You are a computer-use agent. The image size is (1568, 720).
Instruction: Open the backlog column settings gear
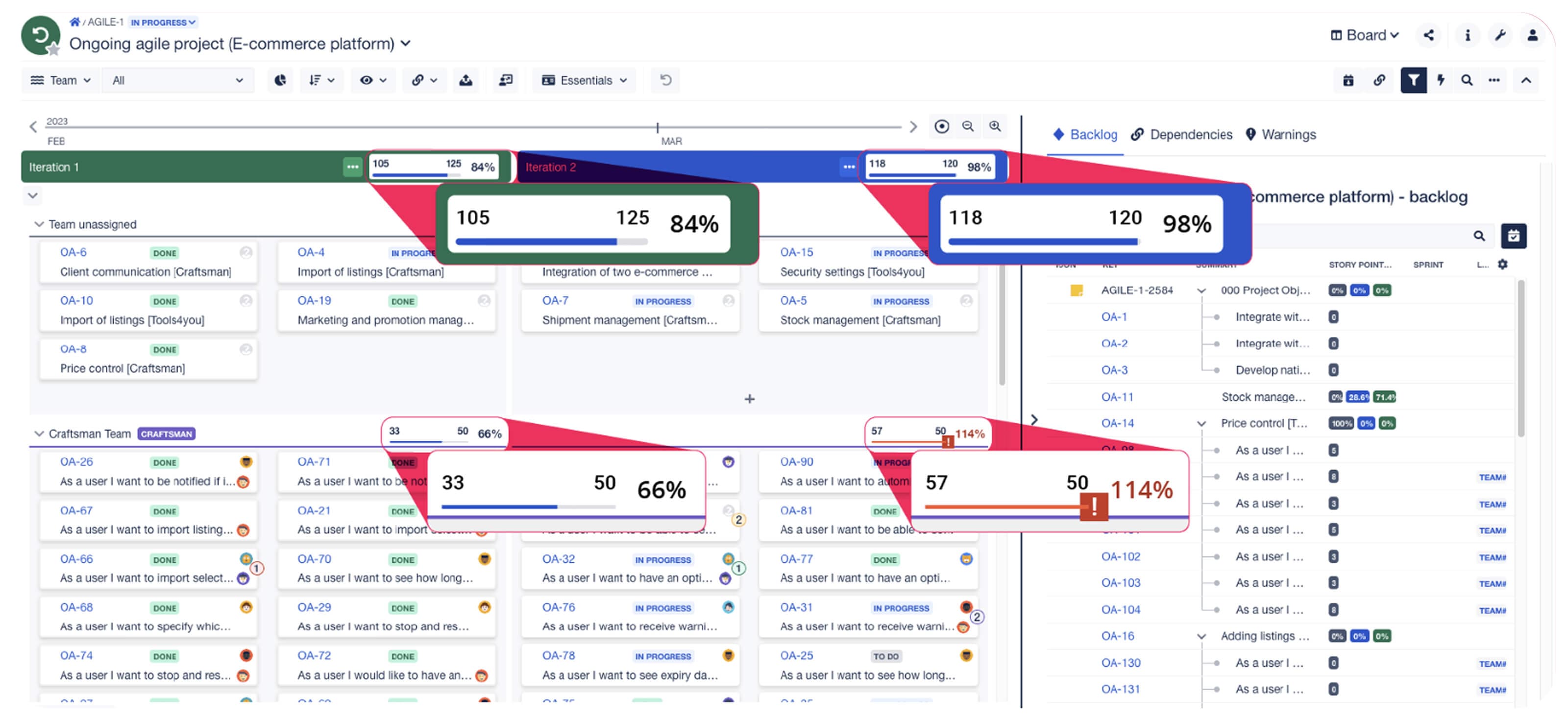1503,265
